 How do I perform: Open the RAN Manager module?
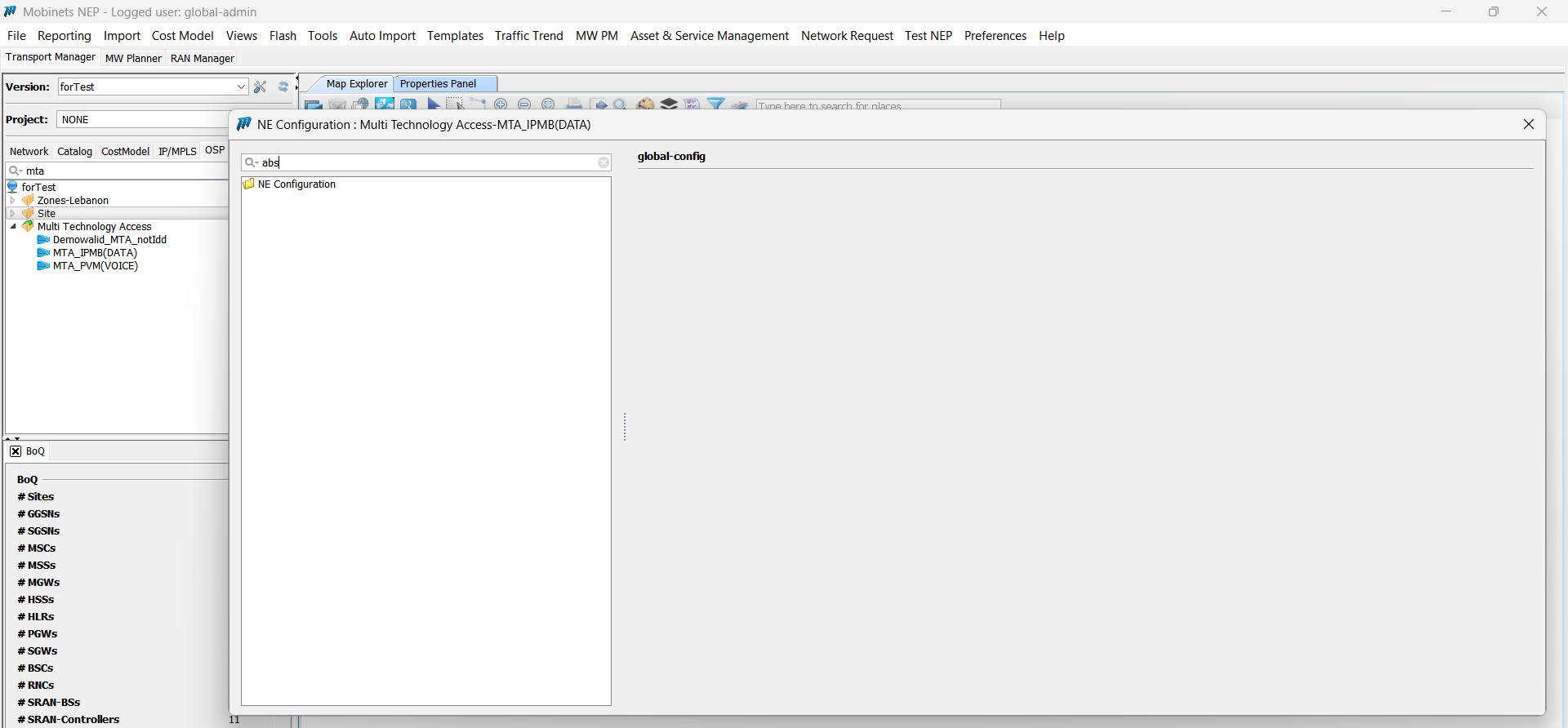click(x=202, y=58)
